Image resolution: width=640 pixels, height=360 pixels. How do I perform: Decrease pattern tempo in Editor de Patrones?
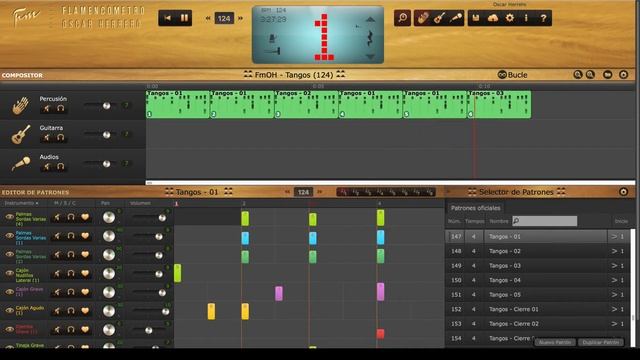pyautogui.click(x=287, y=192)
